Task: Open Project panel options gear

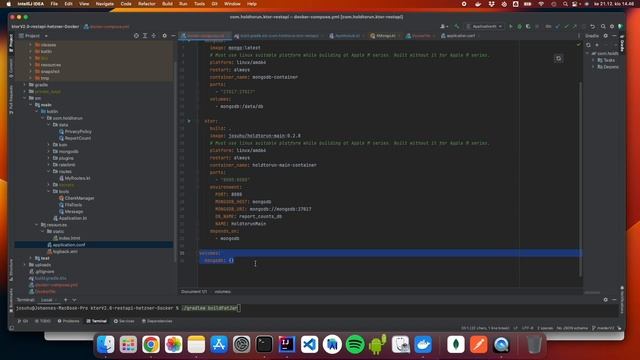Action: click(x=164, y=36)
